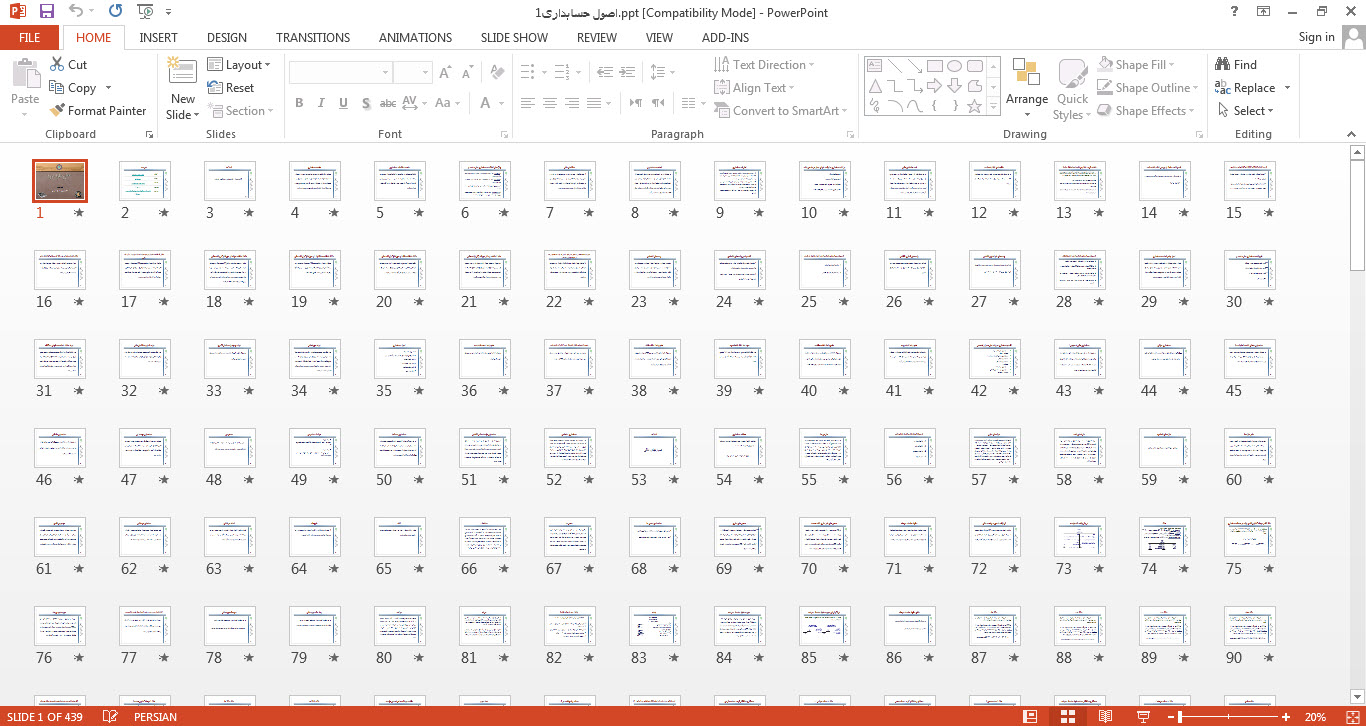Viewport: 1366px width, 726px height.
Task: Switch to Normal view in status bar
Action: pos(1031,716)
